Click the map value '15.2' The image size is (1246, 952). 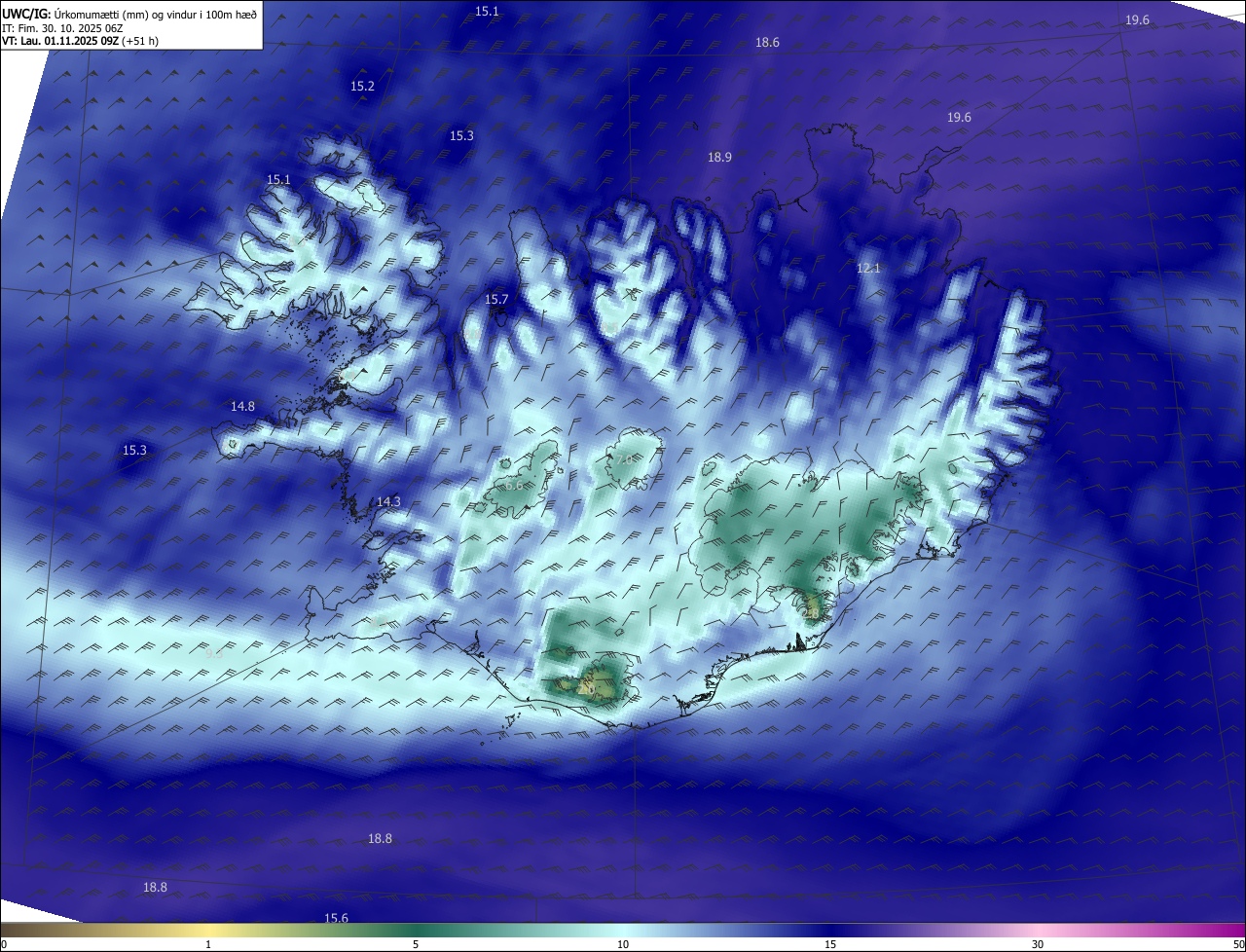click(362, 87)
